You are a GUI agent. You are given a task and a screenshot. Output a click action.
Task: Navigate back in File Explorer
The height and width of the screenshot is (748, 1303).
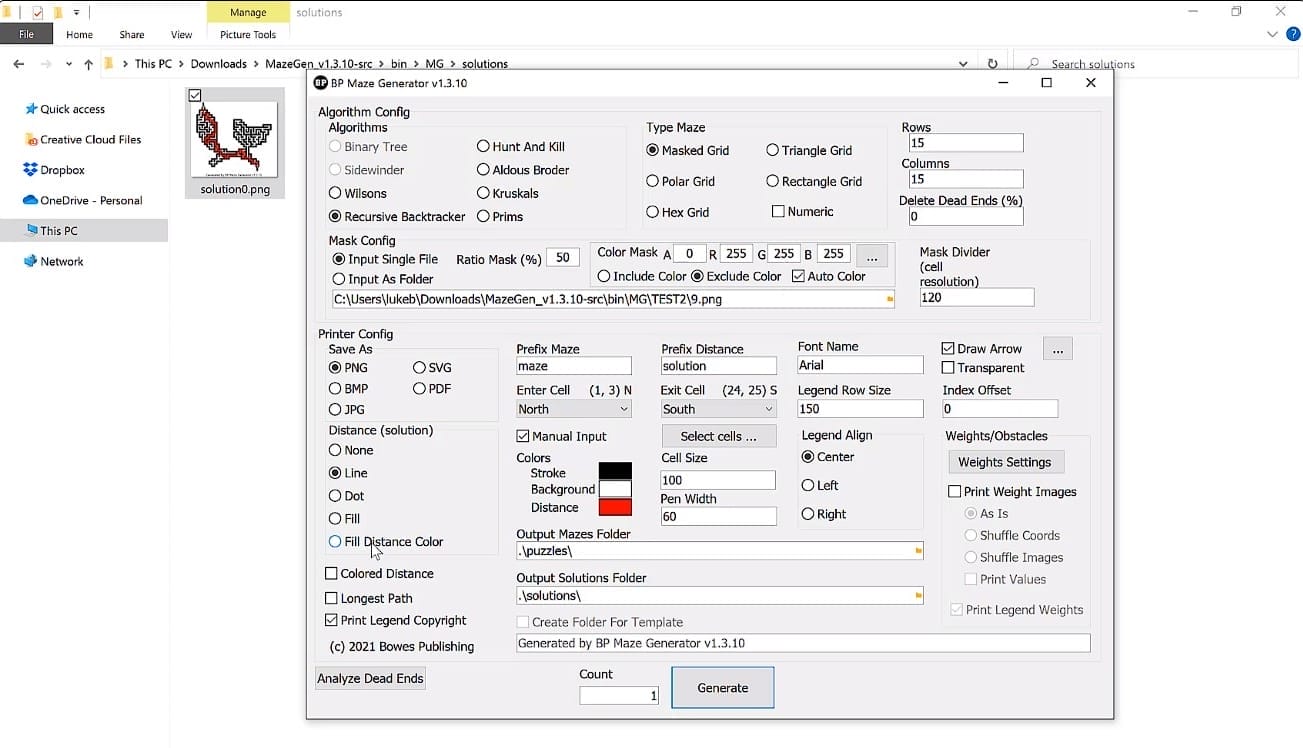tap(18, 63)
